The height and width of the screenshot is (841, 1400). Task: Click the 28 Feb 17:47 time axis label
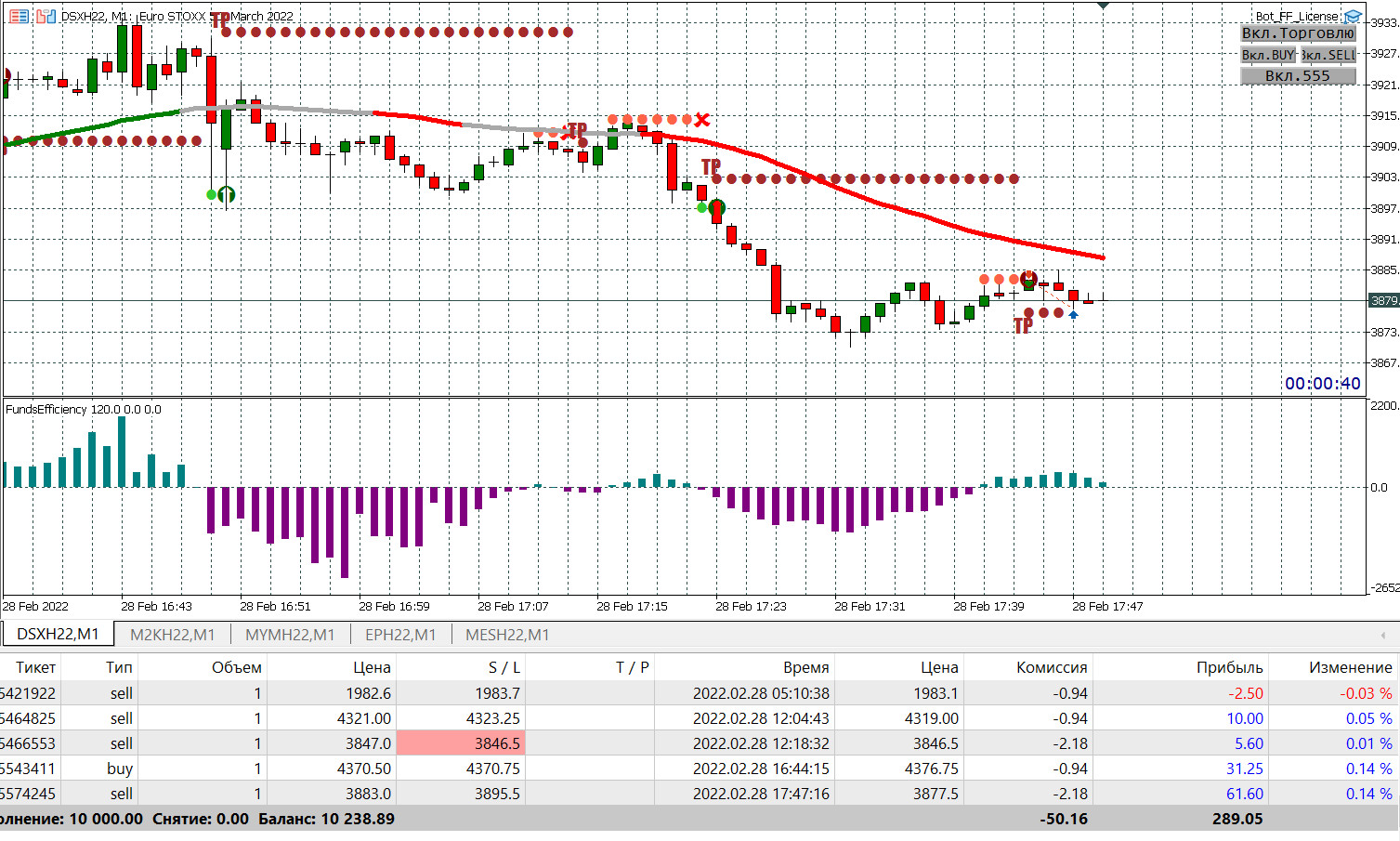click(x=1107, y=606)
